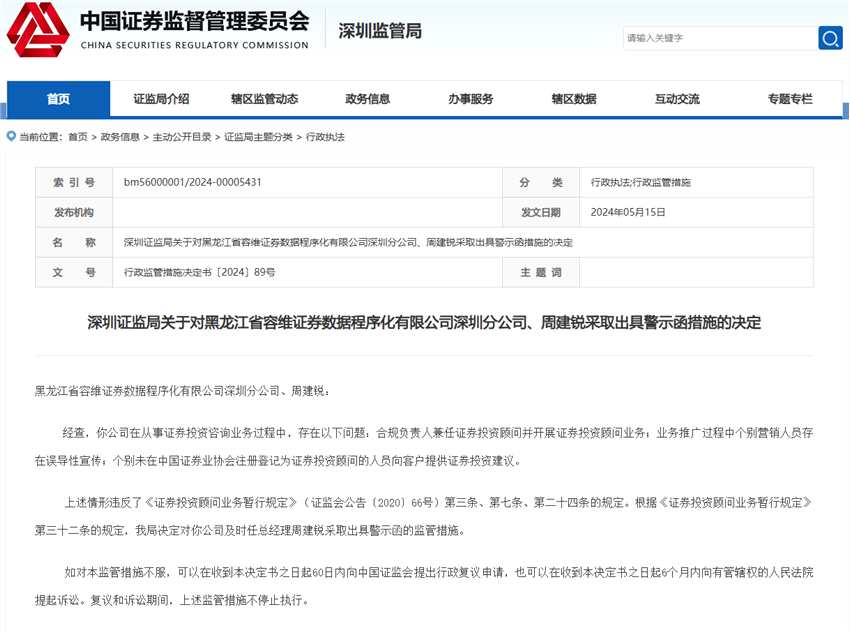Click the 文号 label cell
This screenshot has height=632, width=850.
pyautogui.click(x=74, y=272)
